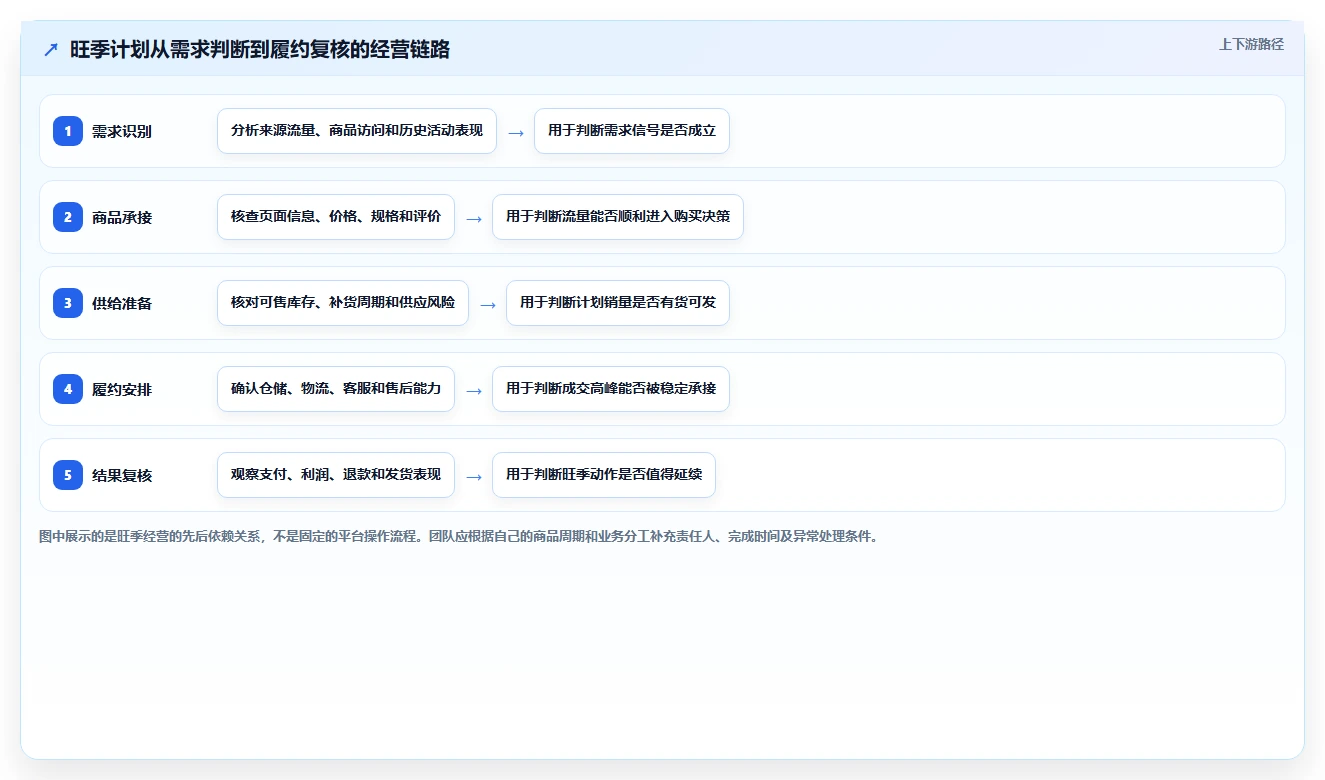Click the diagonal arrow icon beside the title
Viewport: 1325px width, 780px height.
coord(51,50)
